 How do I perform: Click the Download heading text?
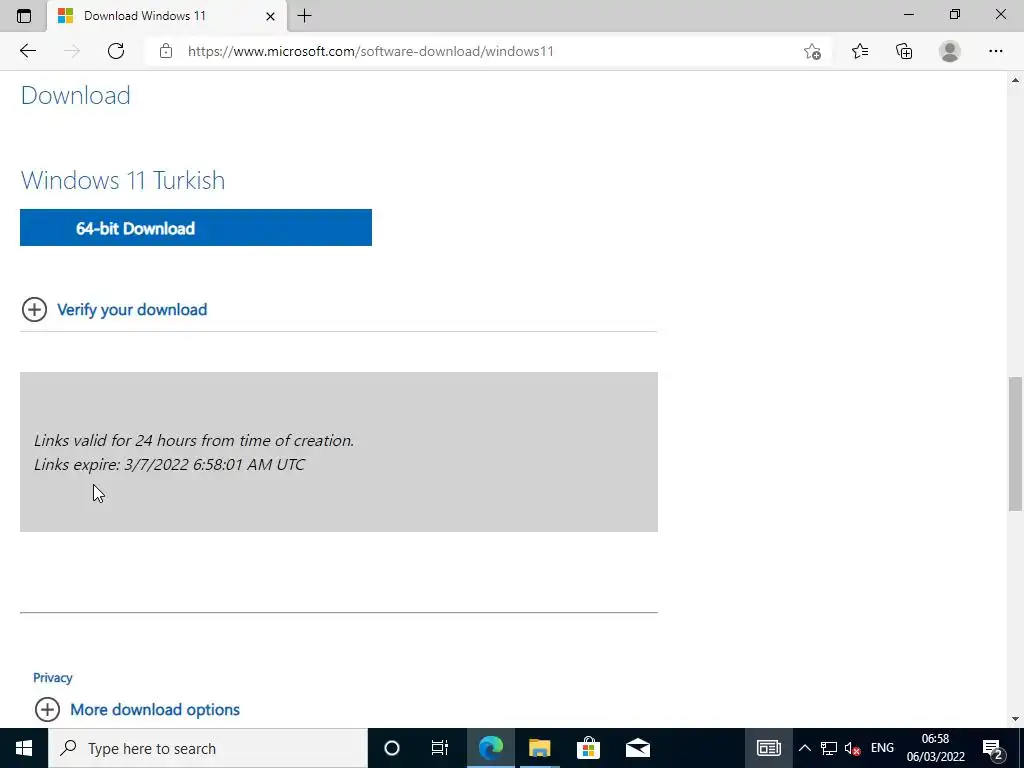76,95
